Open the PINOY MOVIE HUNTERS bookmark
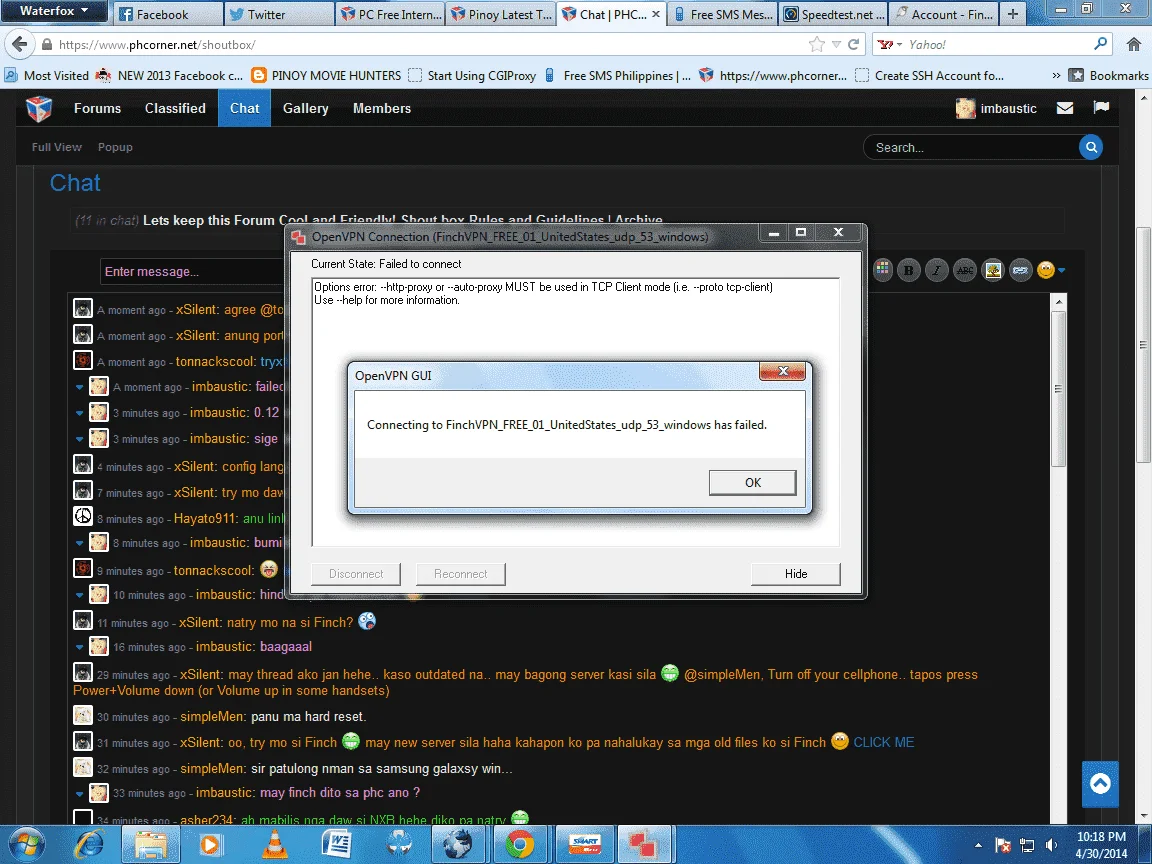 click(327, 76)
